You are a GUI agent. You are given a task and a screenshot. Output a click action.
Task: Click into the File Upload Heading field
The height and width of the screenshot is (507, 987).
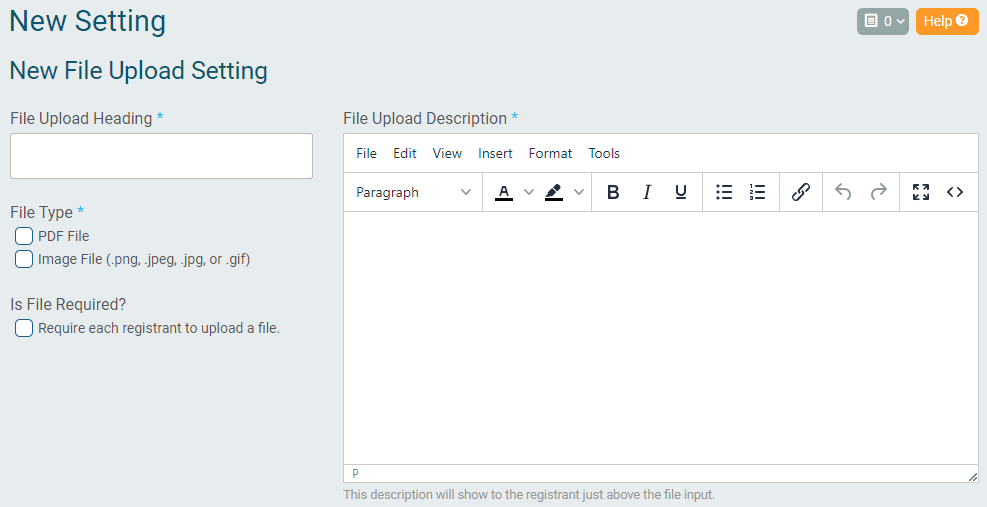[161, 156]
